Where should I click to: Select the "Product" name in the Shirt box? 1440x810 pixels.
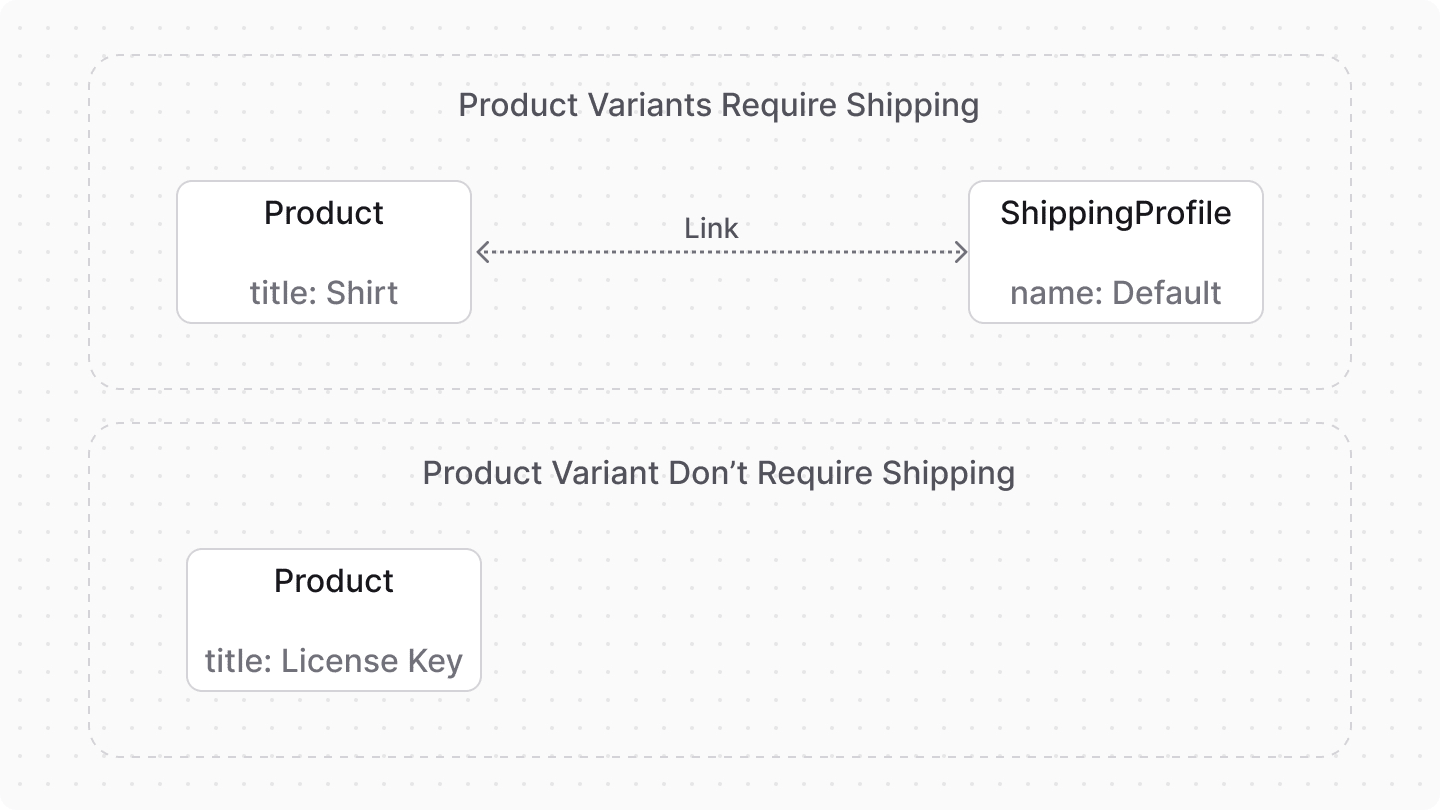[324, 213]
